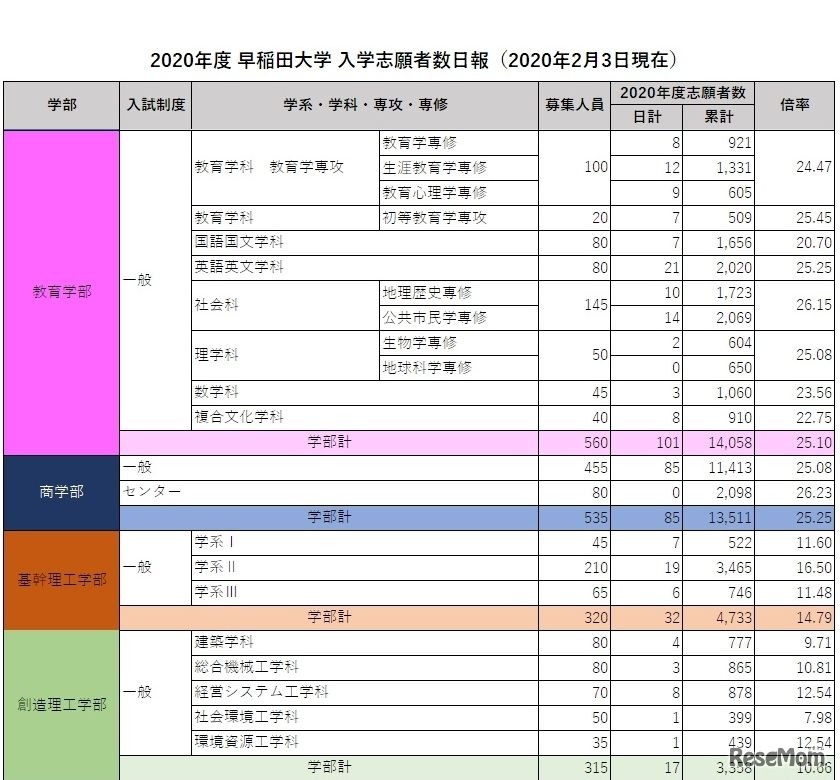Click the 日計 sub-column header
The image size is (840, 780).
[x=645, y=115]
